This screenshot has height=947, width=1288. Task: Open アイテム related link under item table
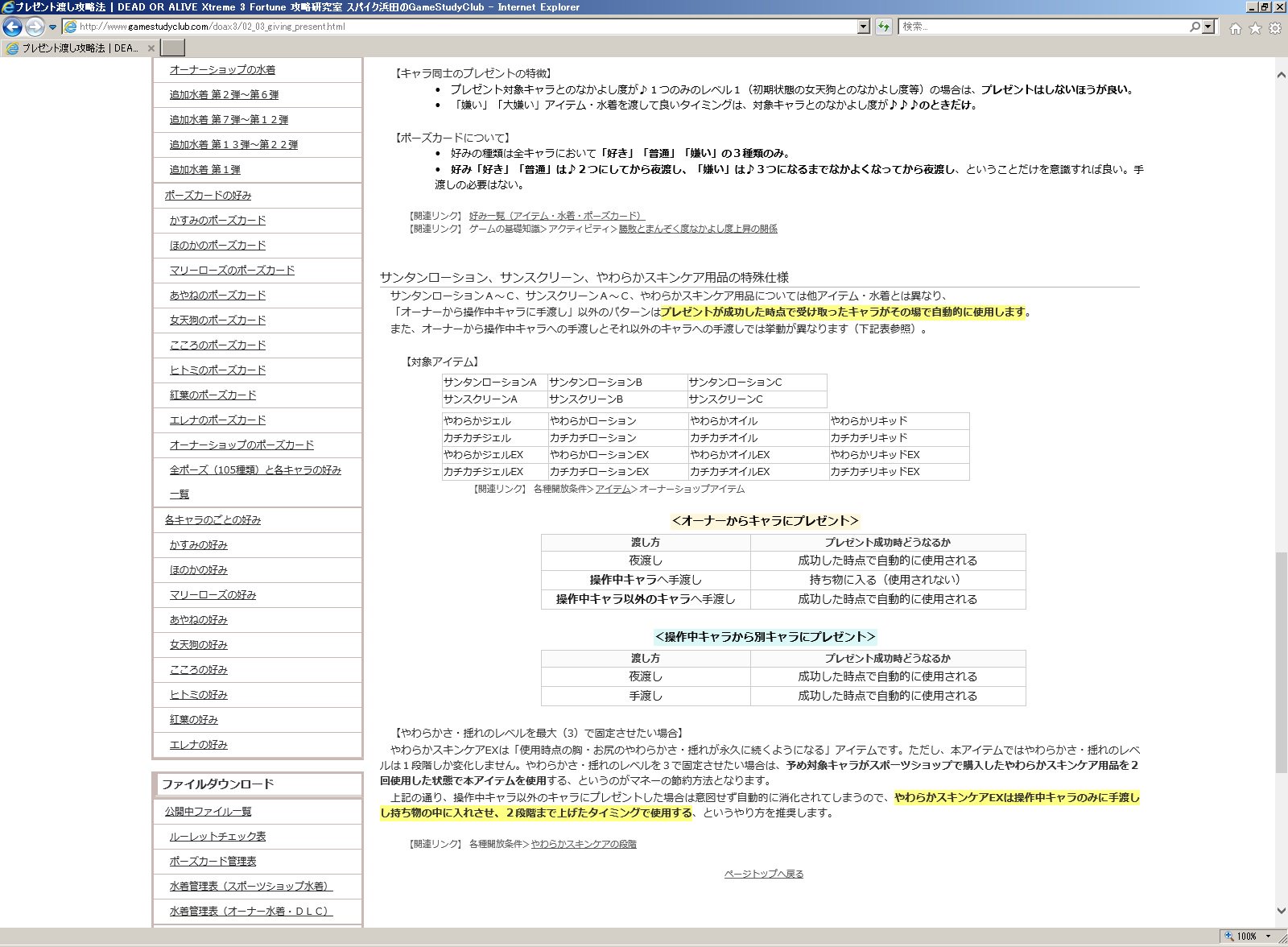tap(613, 489)
